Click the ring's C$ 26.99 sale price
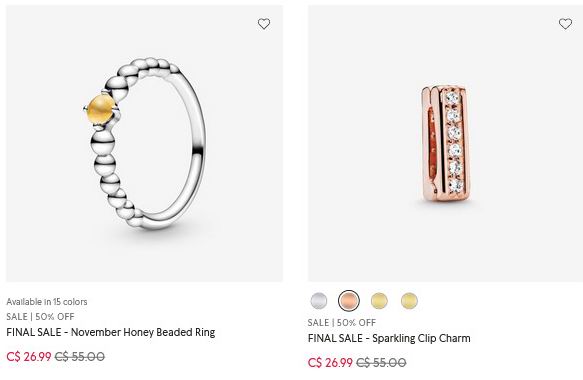 point(29,357)
